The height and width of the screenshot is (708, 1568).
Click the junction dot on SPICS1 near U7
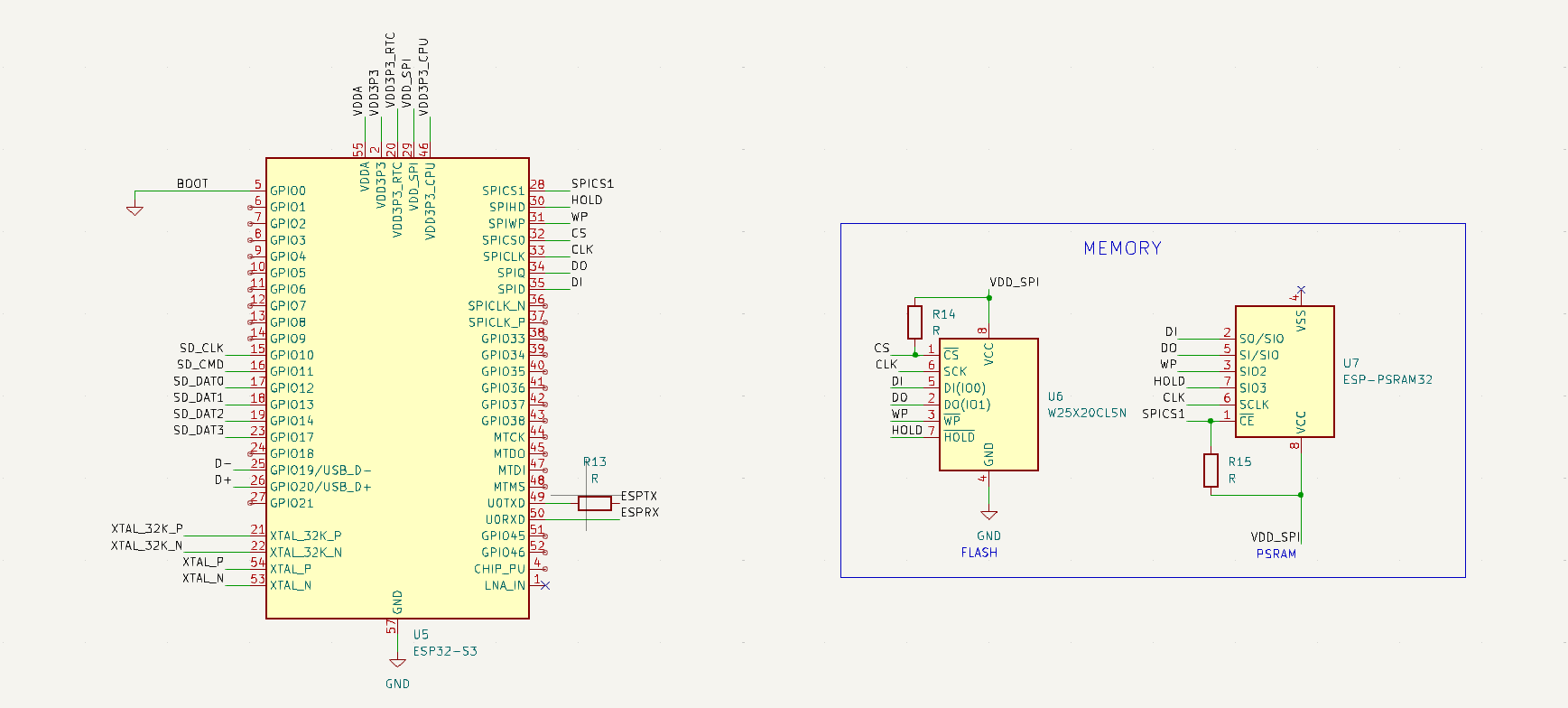pos(1211,421)
